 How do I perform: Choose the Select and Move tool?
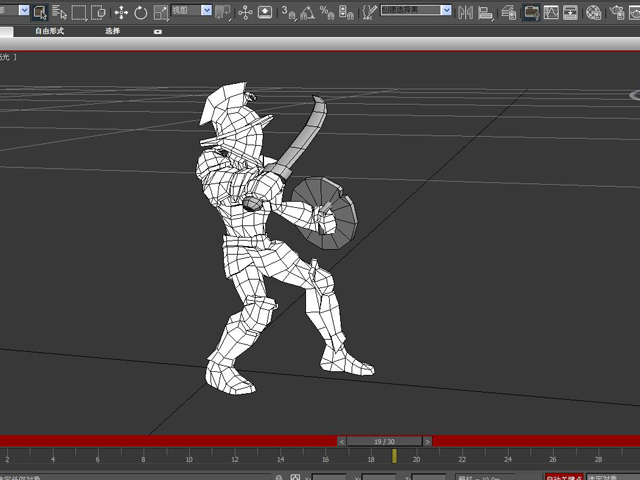pos(122,12)
